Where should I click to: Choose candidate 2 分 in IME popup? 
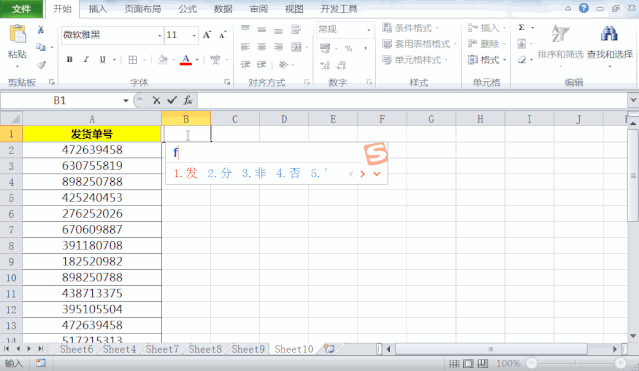(x=220, y=173)
